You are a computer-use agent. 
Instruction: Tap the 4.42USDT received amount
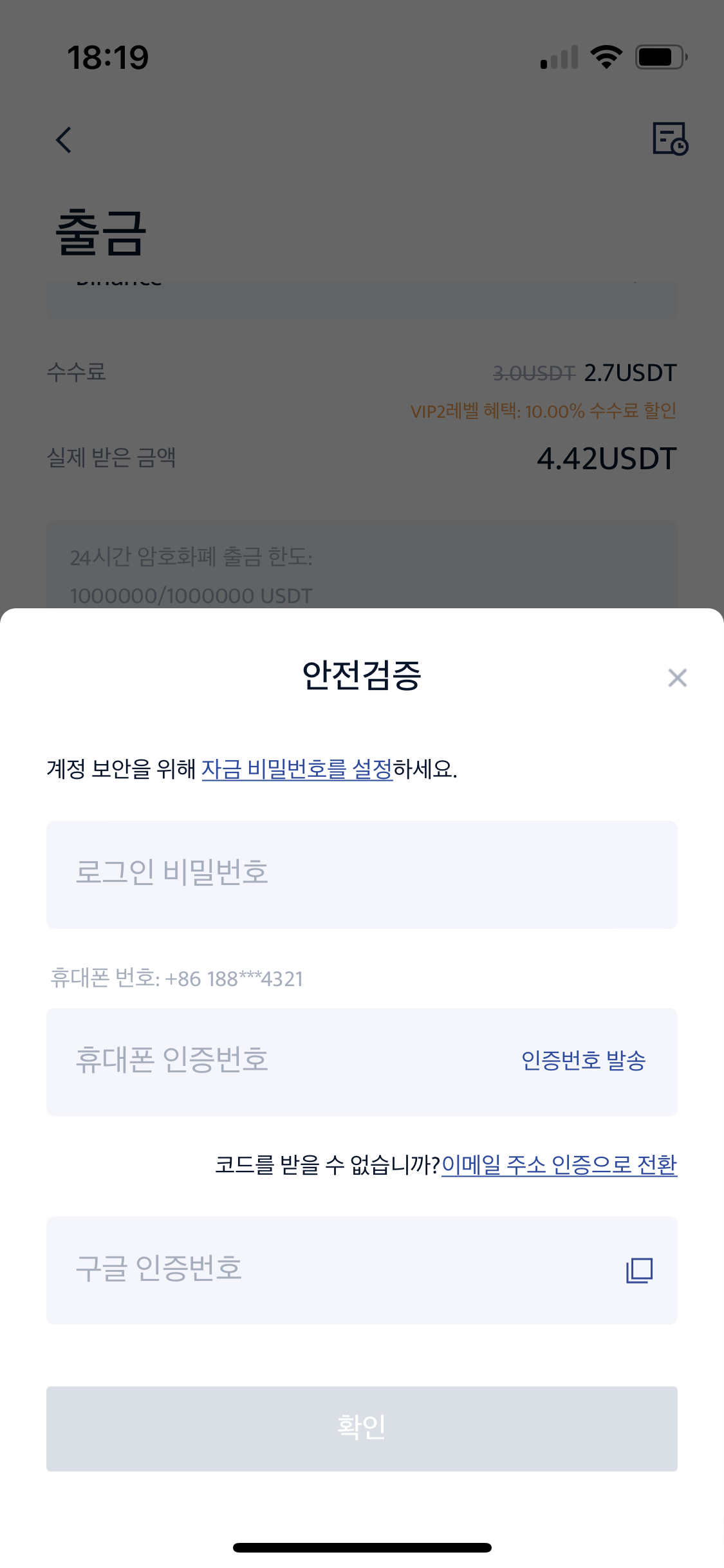pos(606,459)
